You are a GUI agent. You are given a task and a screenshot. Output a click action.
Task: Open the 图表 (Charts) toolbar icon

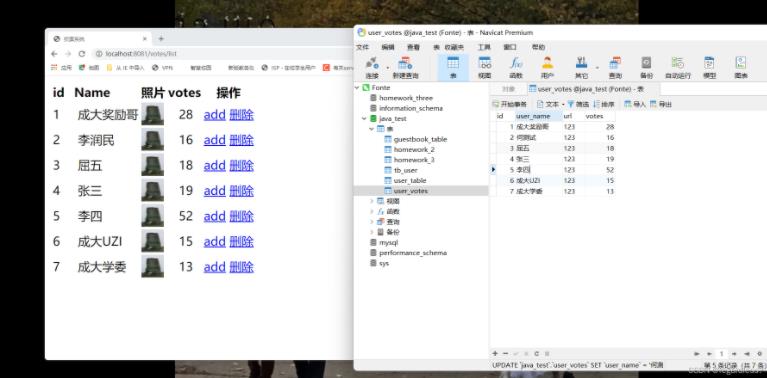[741, 67]
